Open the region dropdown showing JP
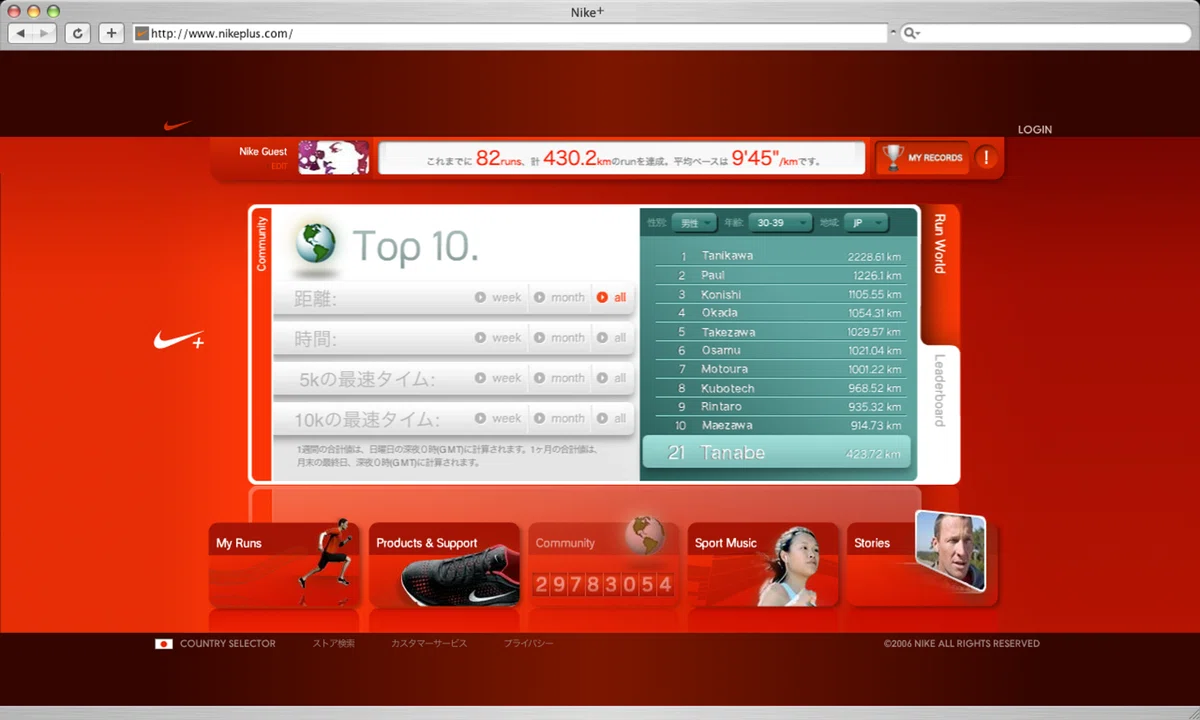Viewport: 1200px width, 720px height. click(865, 223)
